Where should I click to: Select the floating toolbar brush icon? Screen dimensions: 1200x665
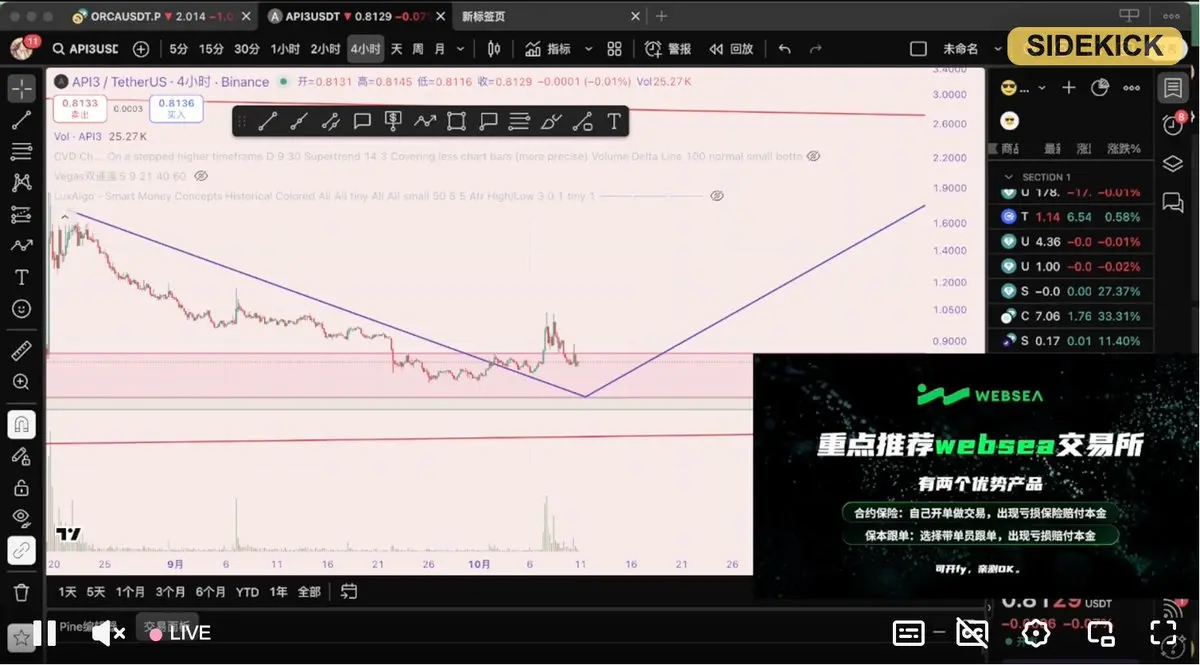[x=551, y=122]
